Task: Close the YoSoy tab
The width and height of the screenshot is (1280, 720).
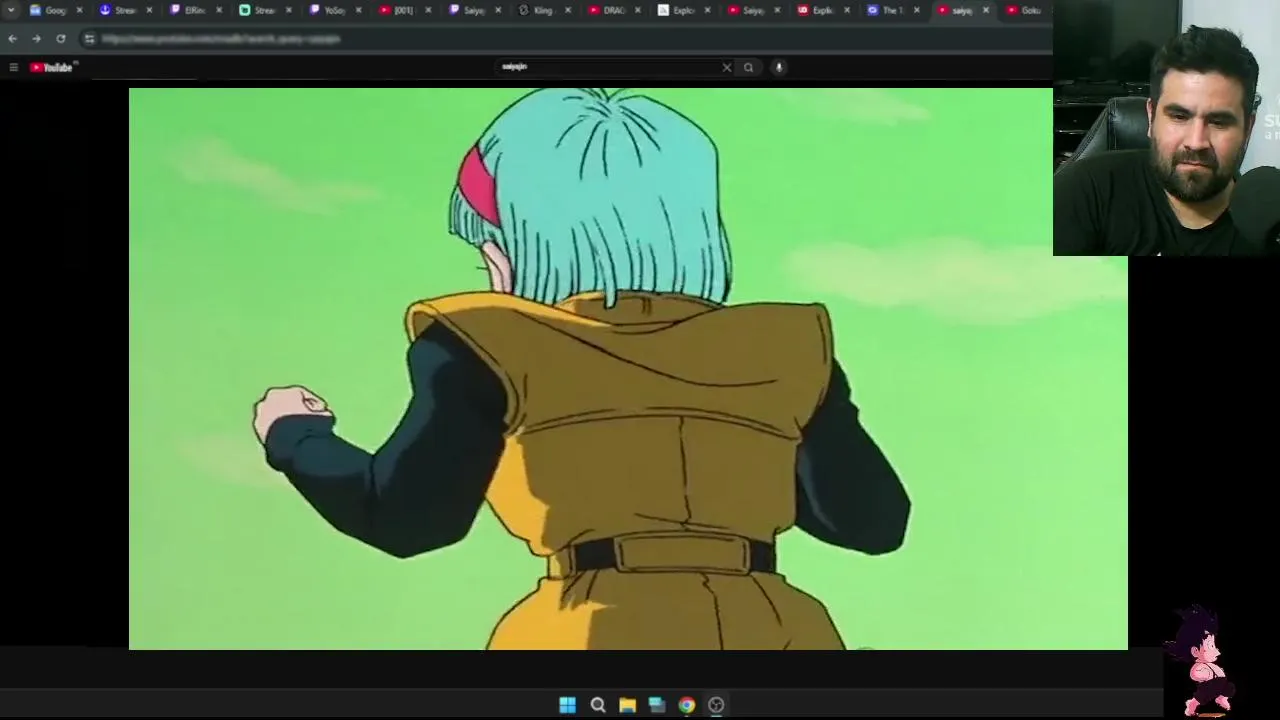Action: click(358, 10)
